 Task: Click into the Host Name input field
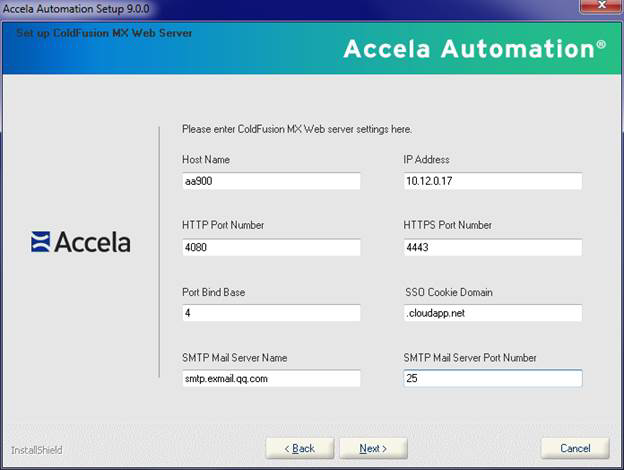point(270,181)
